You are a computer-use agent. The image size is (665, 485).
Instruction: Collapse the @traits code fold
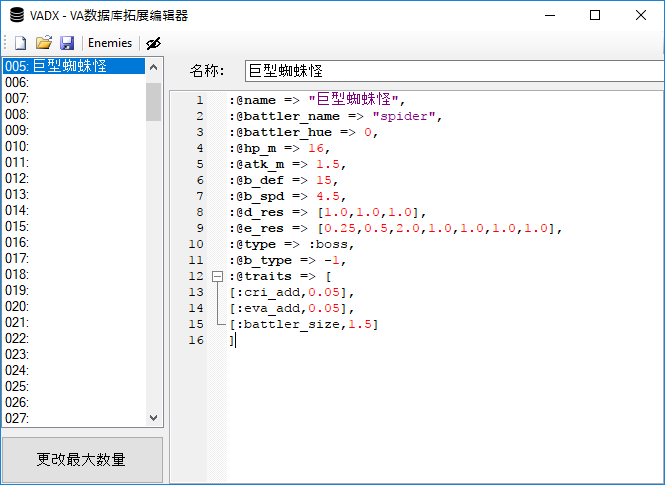point(217,276)
